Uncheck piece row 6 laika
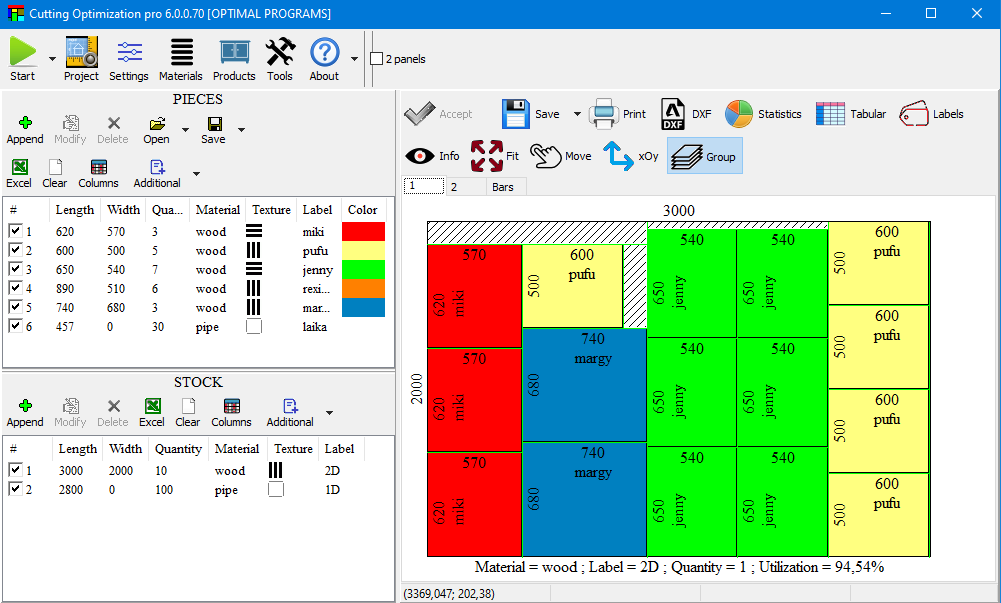Image resolution: width=1001 pixels, height=603 pixels. [x=15, y=326]
